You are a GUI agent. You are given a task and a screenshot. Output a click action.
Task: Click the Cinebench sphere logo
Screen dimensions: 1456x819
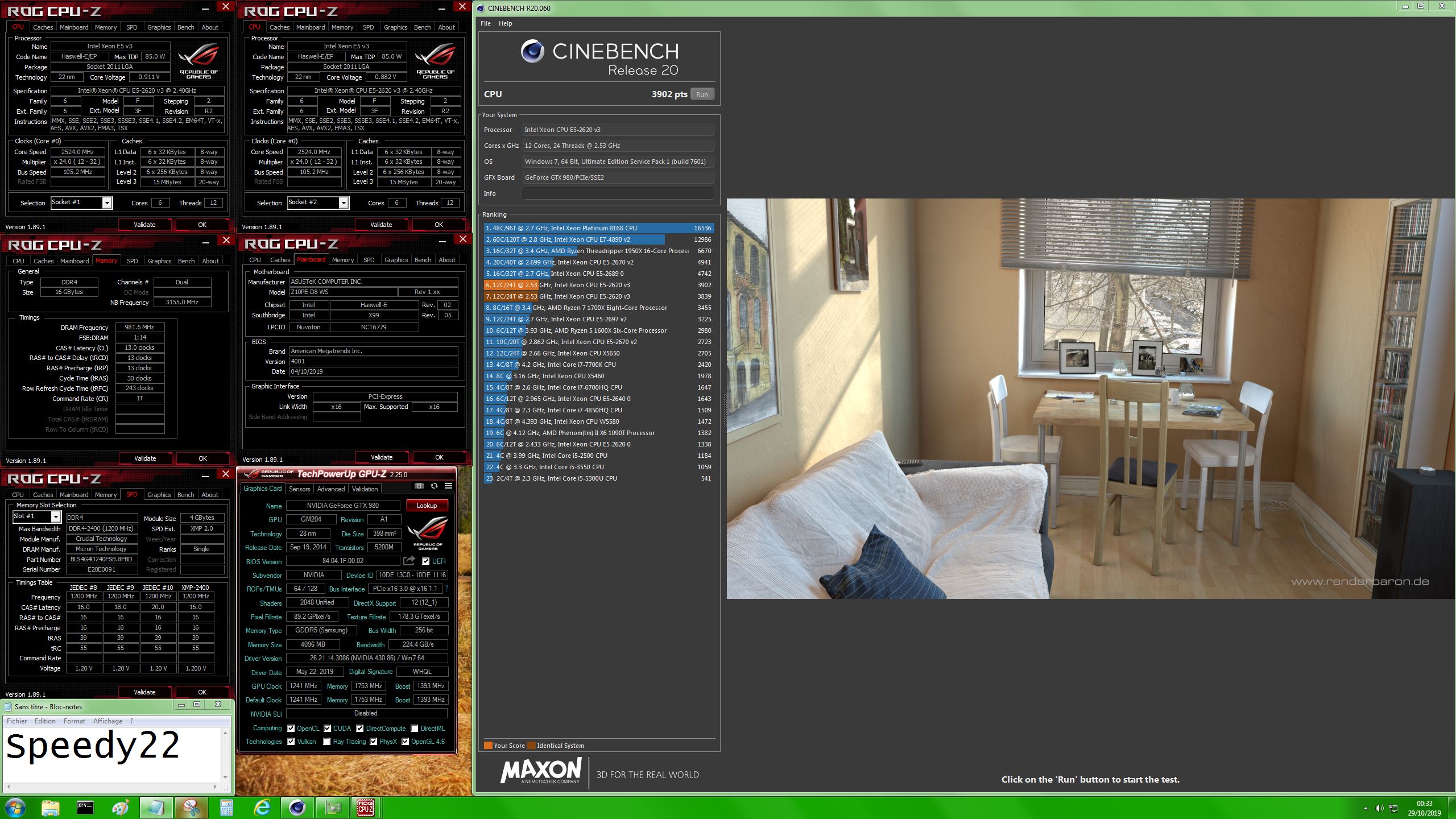coord(532,52)
